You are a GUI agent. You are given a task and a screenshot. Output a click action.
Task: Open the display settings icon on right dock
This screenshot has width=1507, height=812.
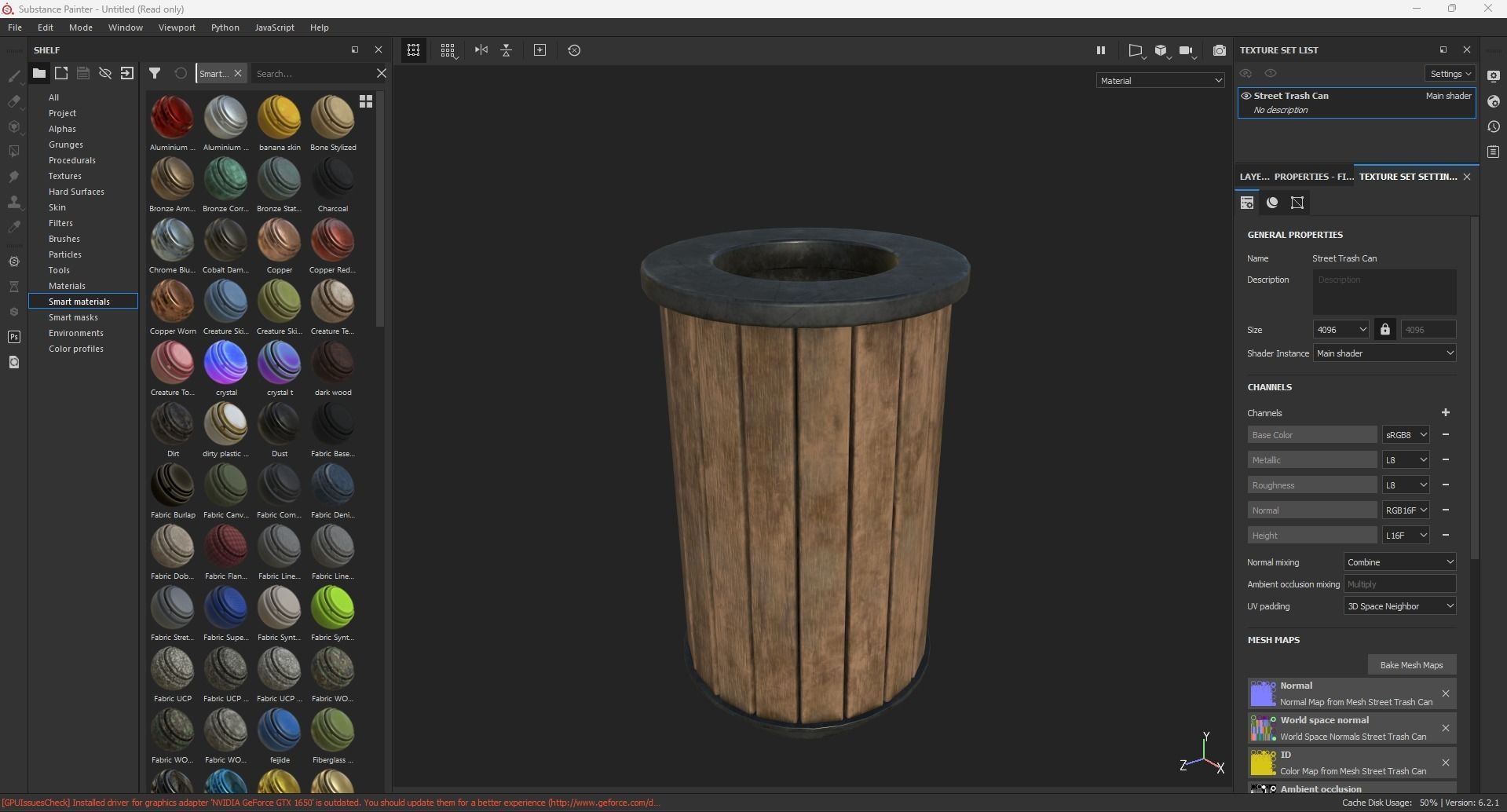pos(1494,76)
